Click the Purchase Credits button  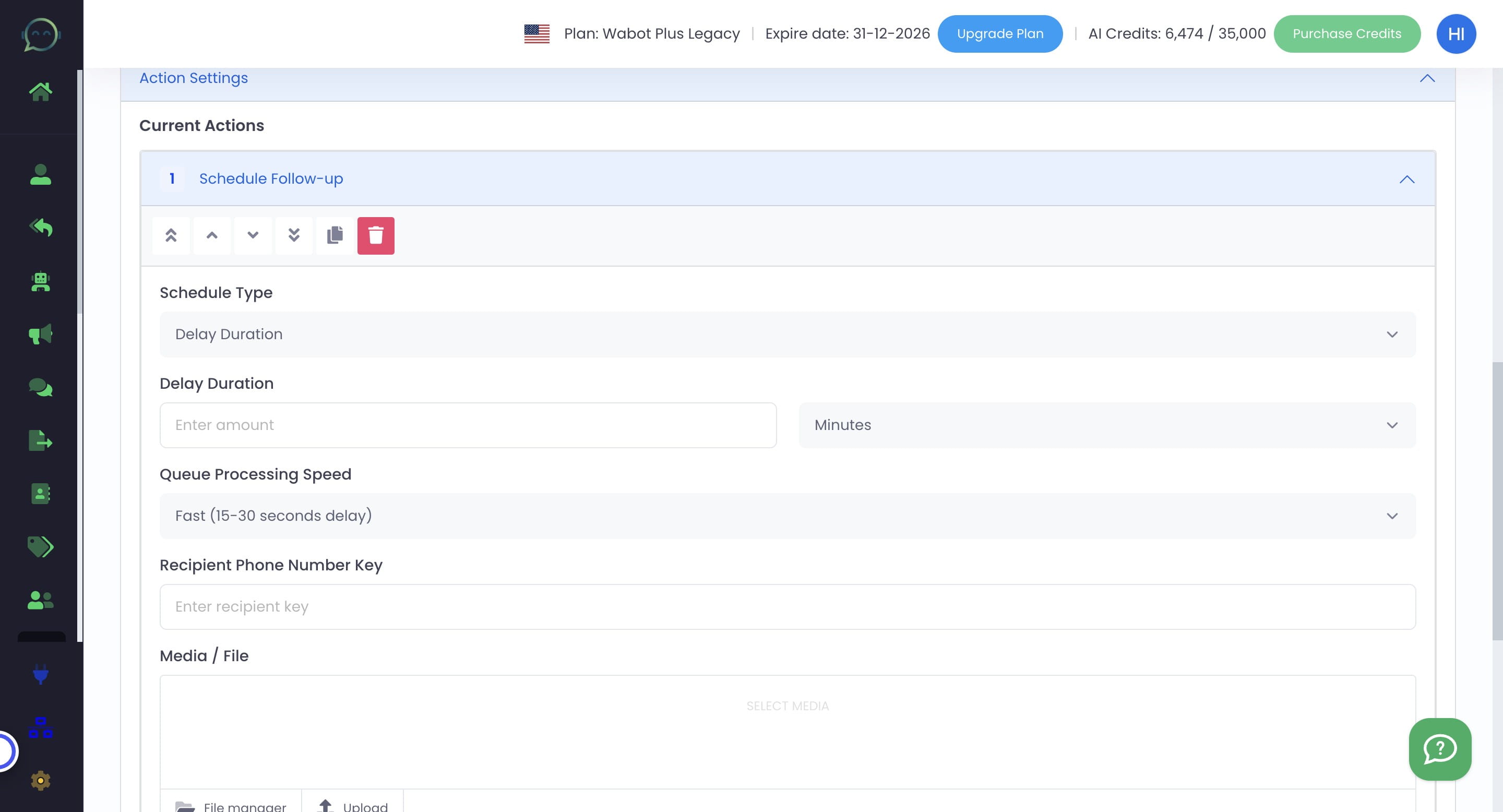[1347, 33]
